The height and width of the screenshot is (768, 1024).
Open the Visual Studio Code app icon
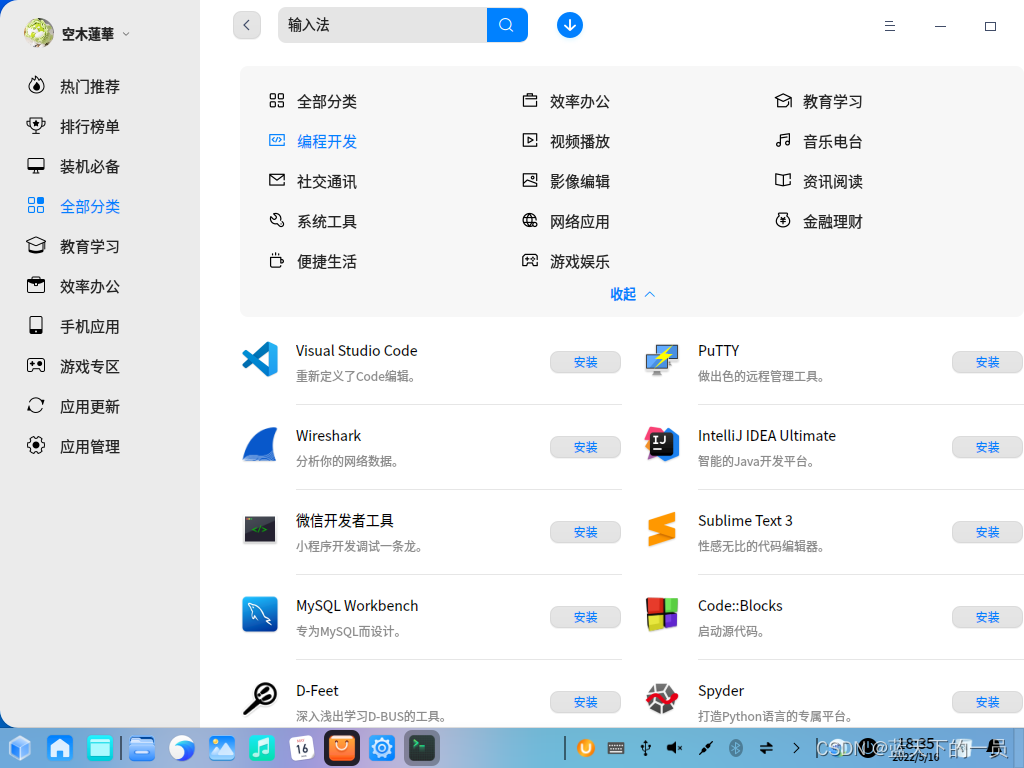[x=260, y=359]
